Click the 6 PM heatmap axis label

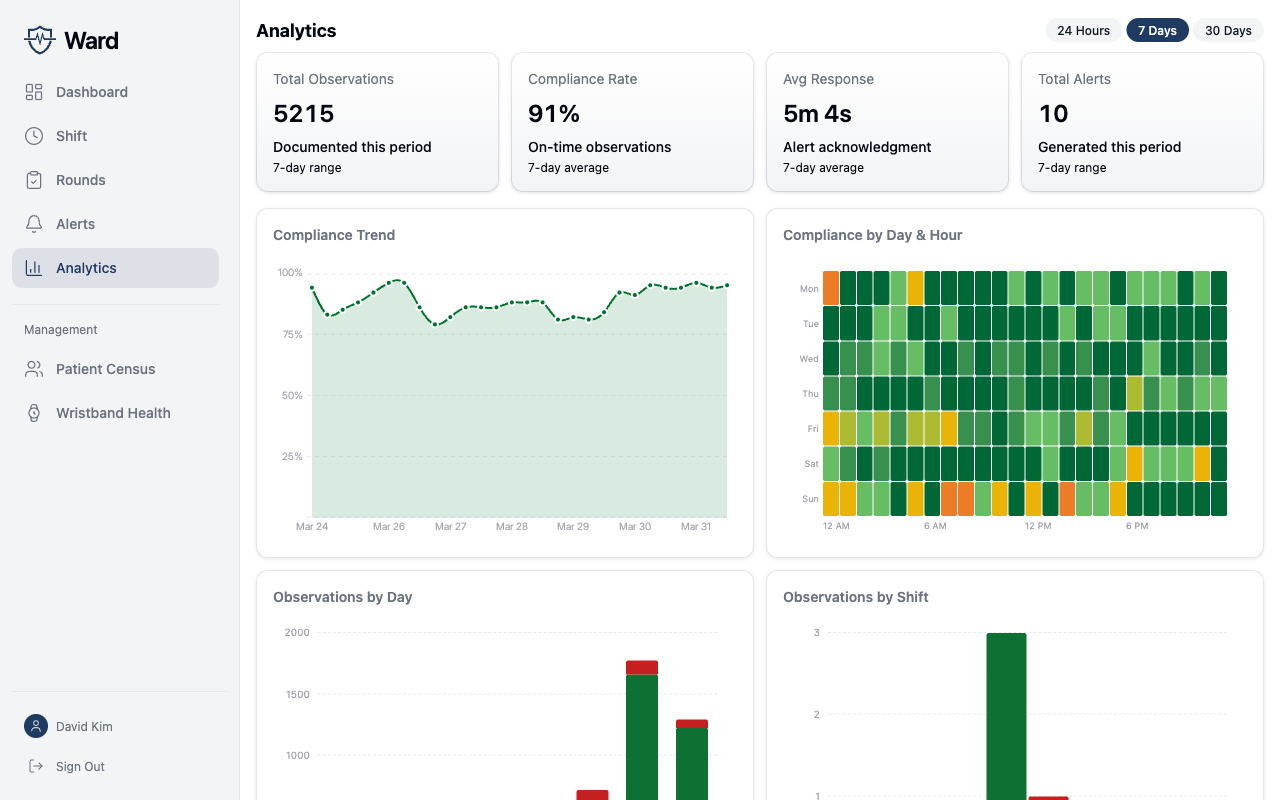1137,526
